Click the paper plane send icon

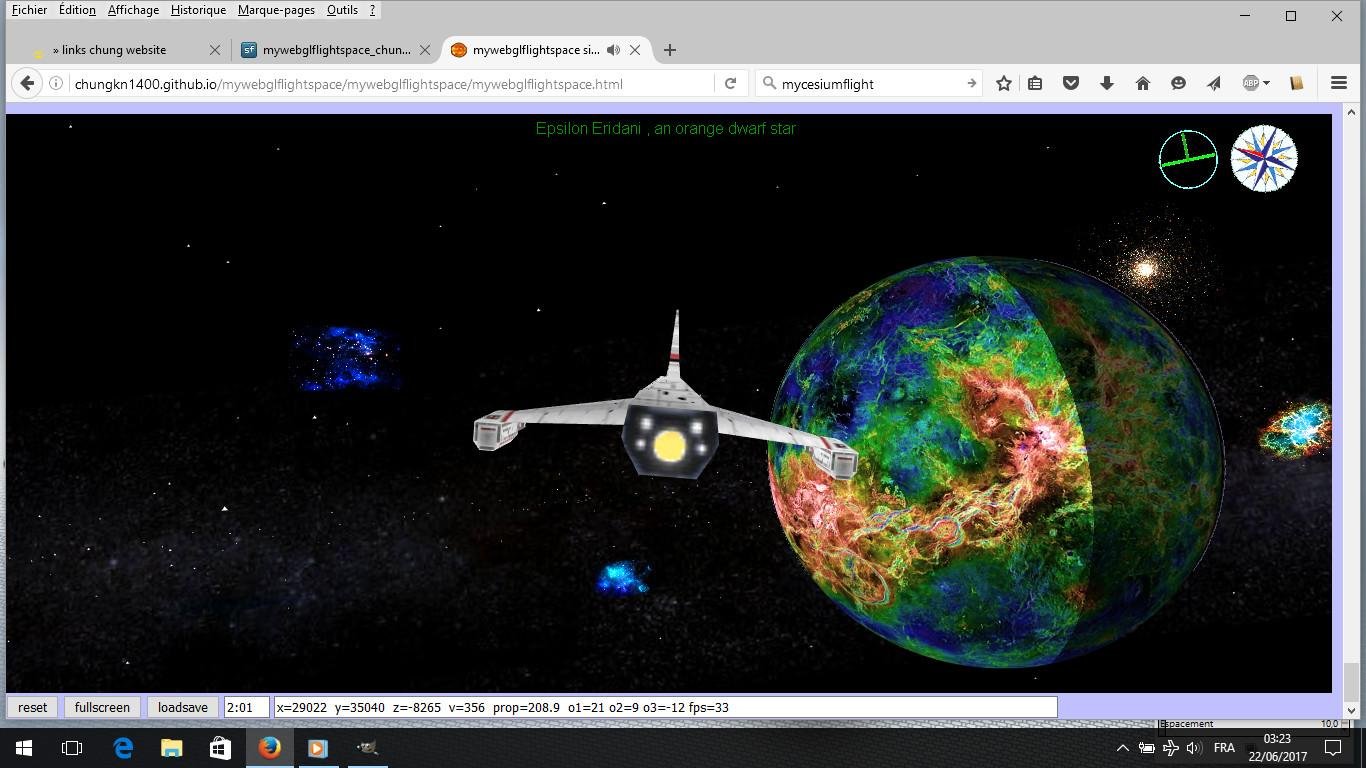tap(1214, 83)
